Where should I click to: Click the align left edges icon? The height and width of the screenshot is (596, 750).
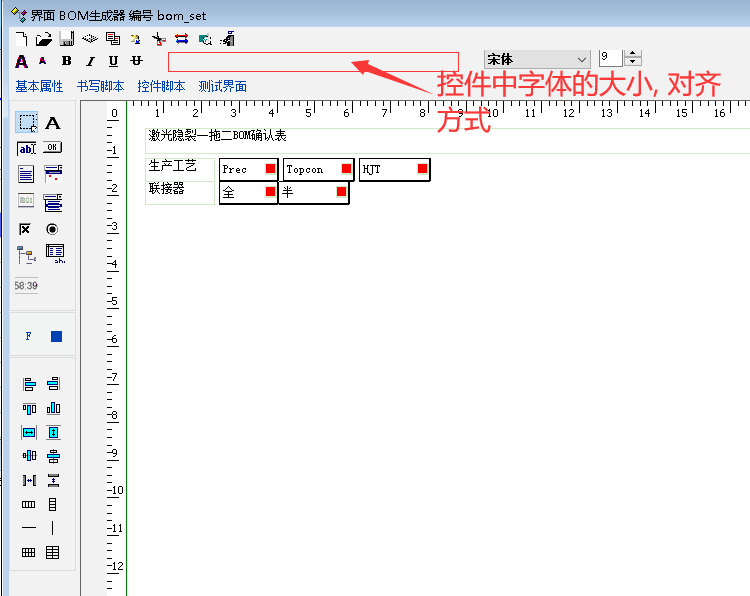pos(29,383)
